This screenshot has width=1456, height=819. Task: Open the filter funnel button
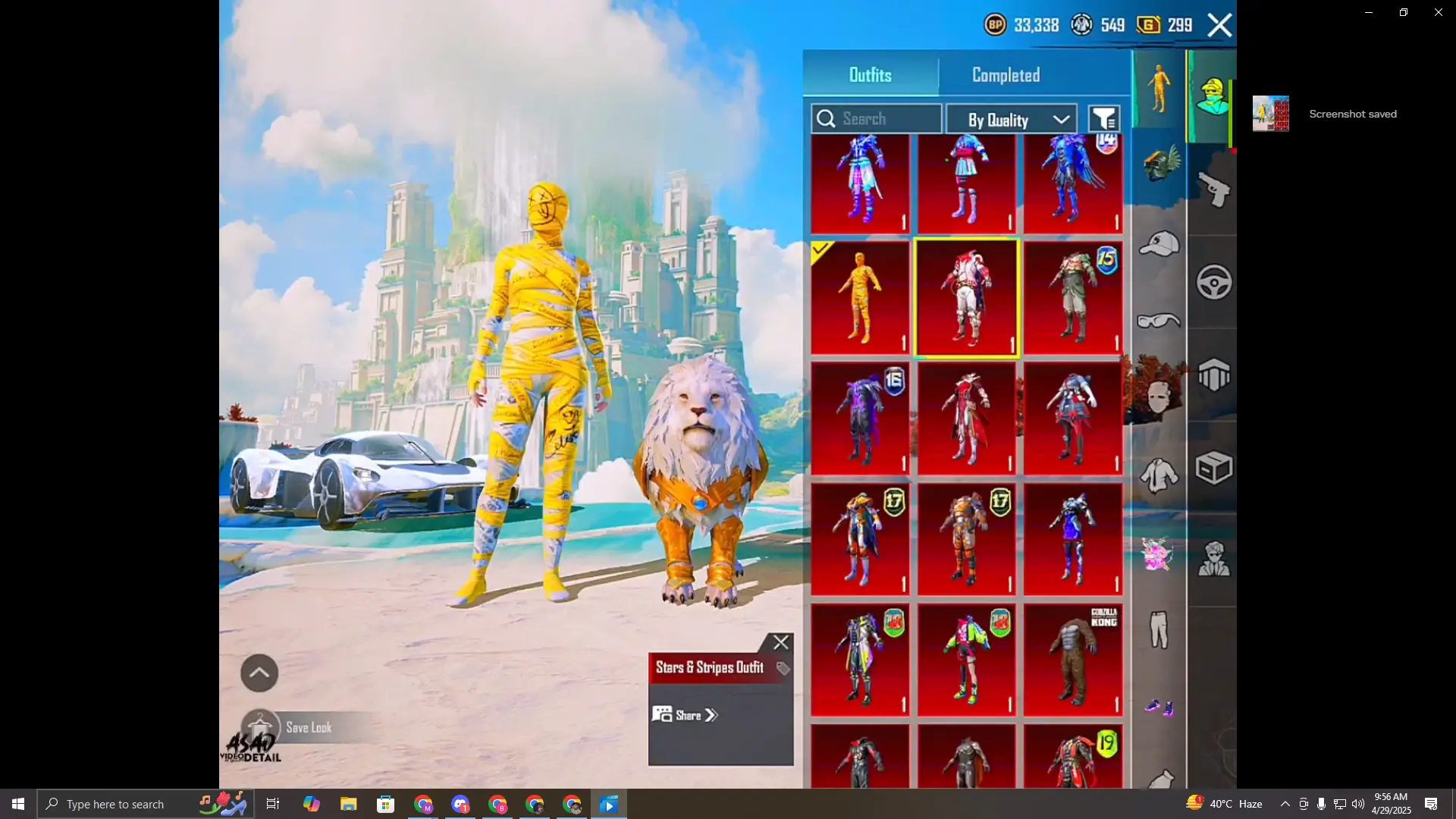click(1104, 119)
